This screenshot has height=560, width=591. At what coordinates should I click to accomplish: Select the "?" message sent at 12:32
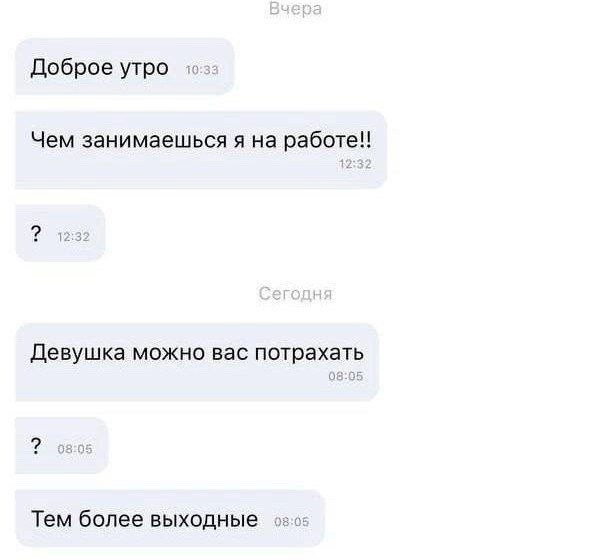[60, 233]
